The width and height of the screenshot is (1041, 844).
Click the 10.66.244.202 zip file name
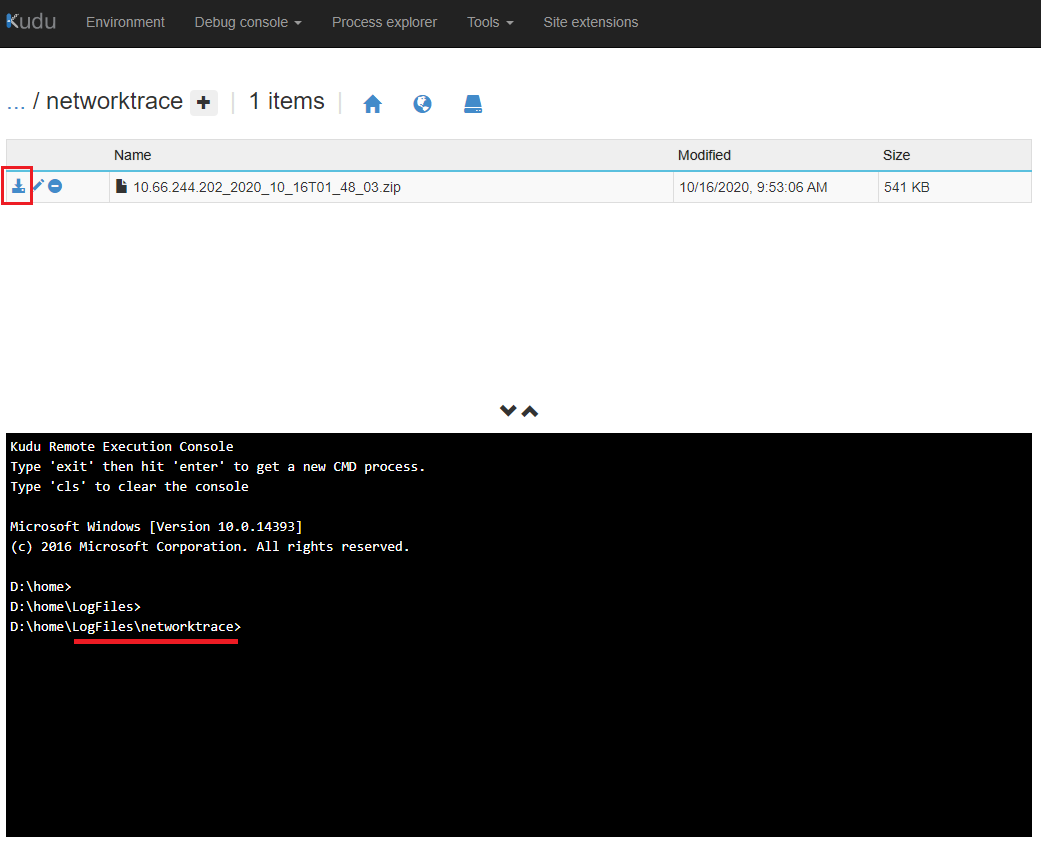click(x=266, y=187)
